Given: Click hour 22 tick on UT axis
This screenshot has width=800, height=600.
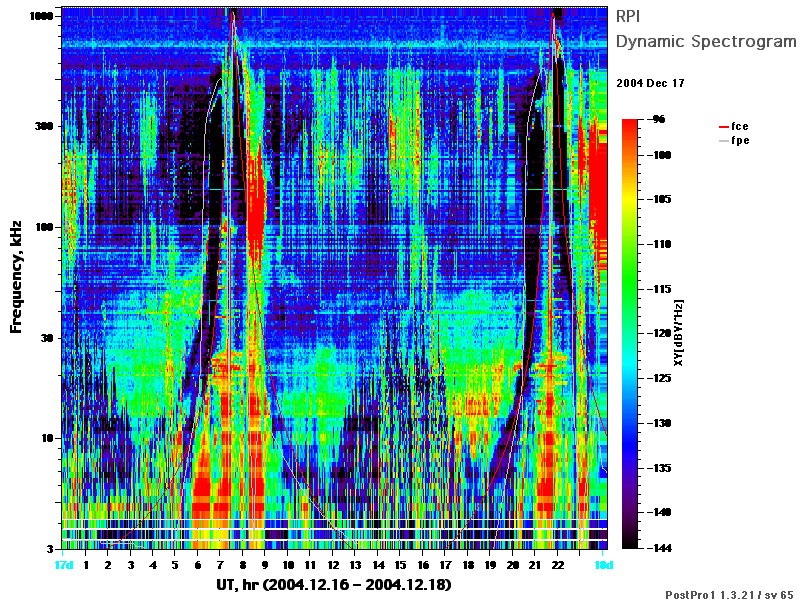Looking at the screenshot, I should click(x=558, y=565).
